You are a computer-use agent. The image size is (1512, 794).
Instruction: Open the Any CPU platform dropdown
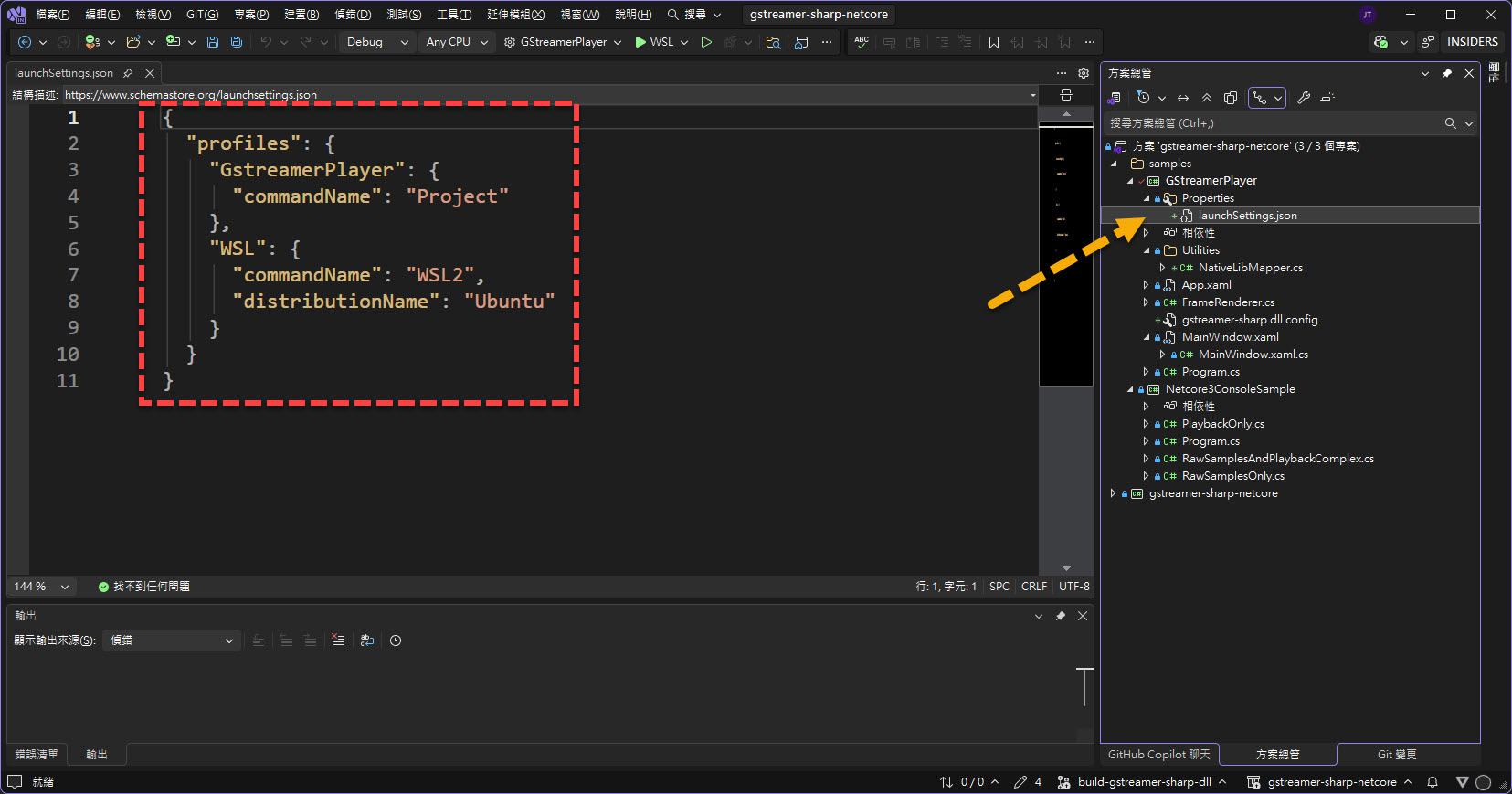[x=457, y=42]
